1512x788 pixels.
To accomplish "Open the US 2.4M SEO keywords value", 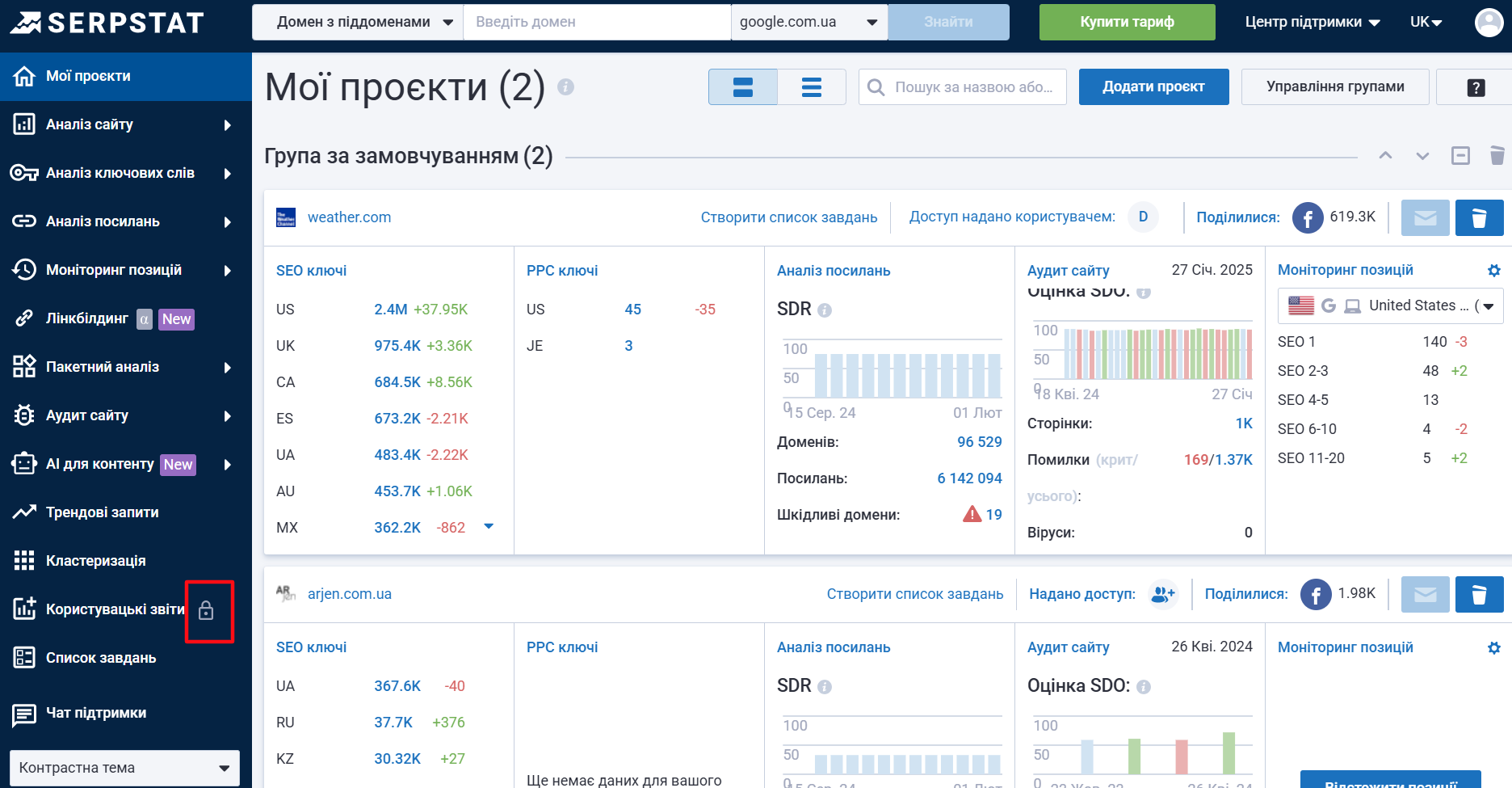I will (390, 310).
